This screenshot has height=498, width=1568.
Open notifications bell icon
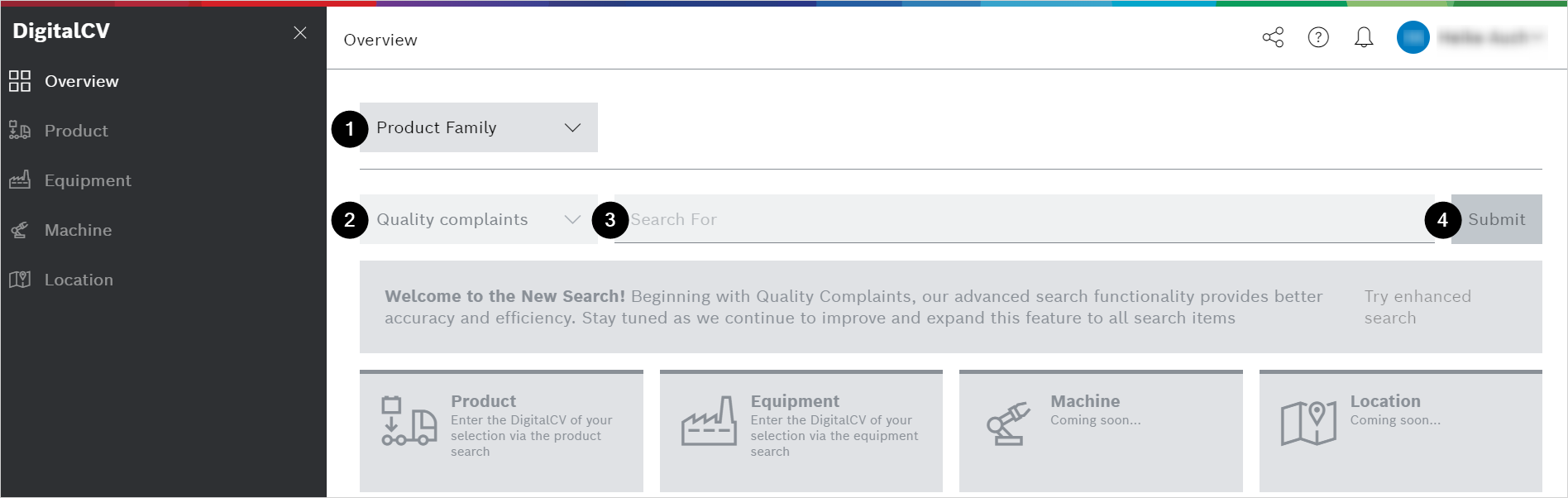(x=1364, y=37)
